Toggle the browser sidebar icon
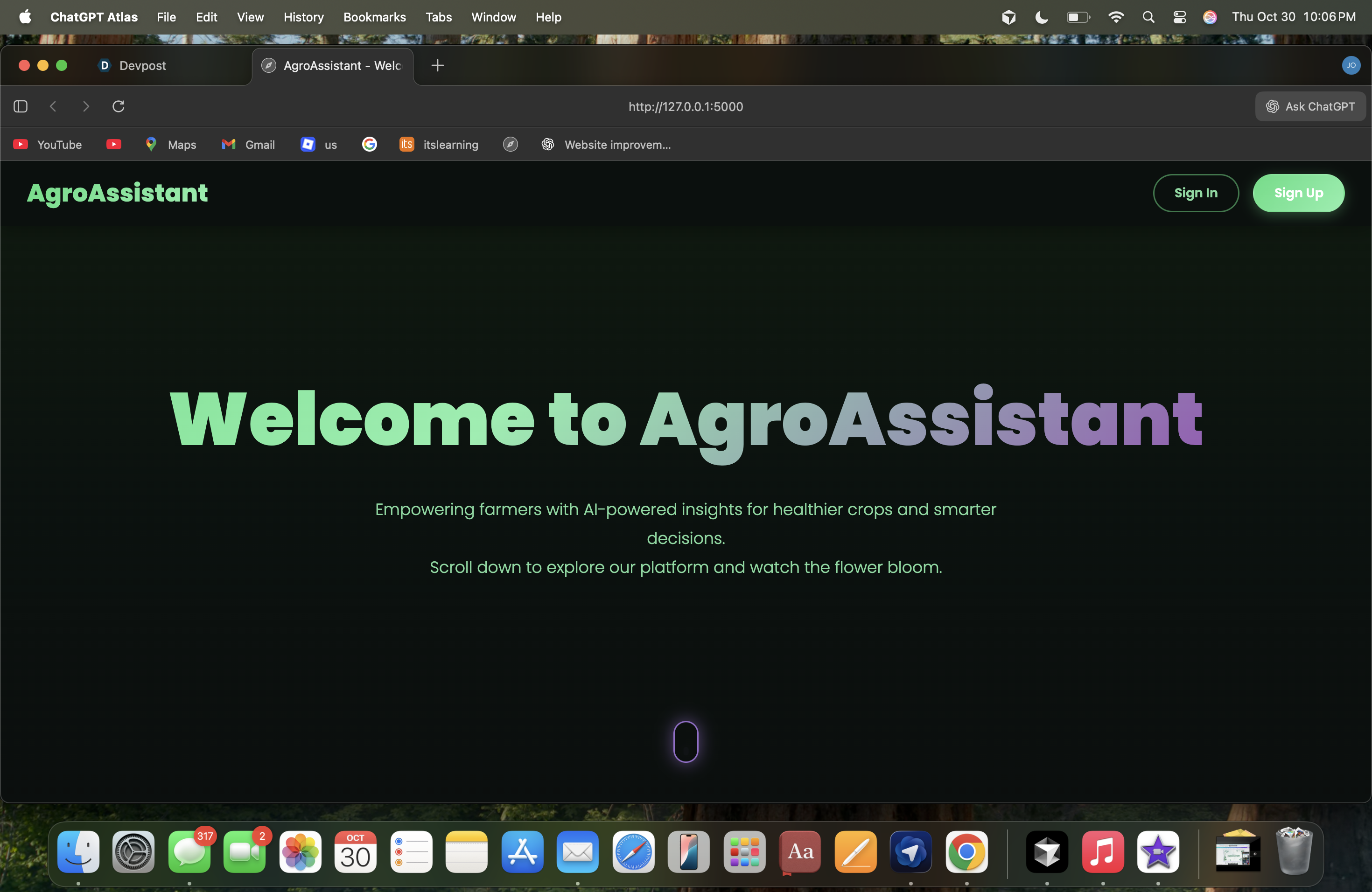This screenshot has width=1372, height=892. (x=21, y=107)
